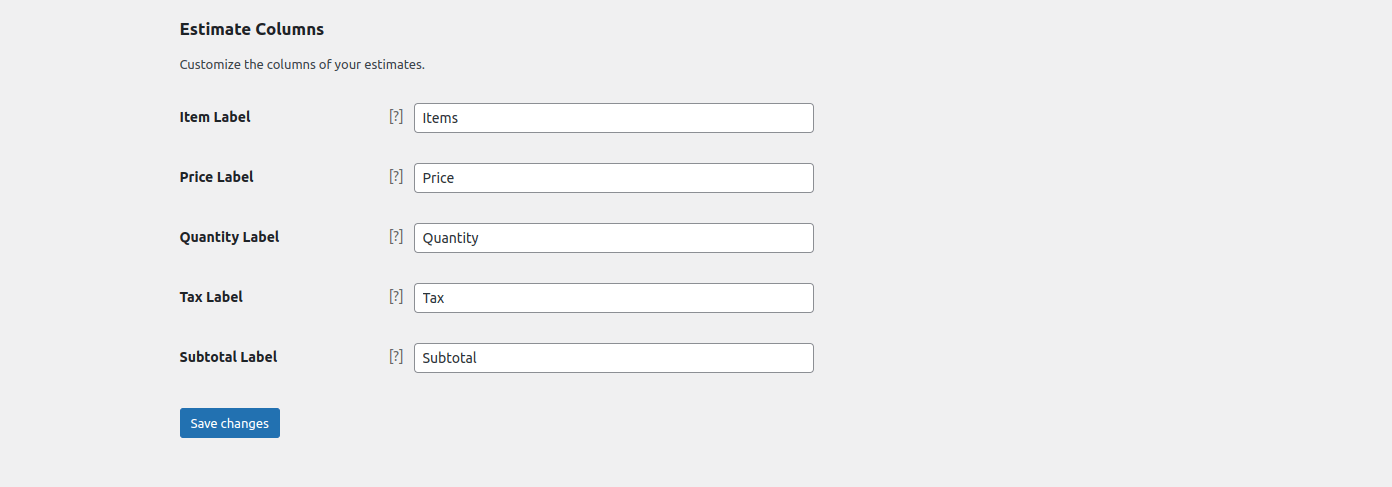The image size is (1392, 487).
Task: Save changes to the estimate columns
Action: [x=230, y=423]
